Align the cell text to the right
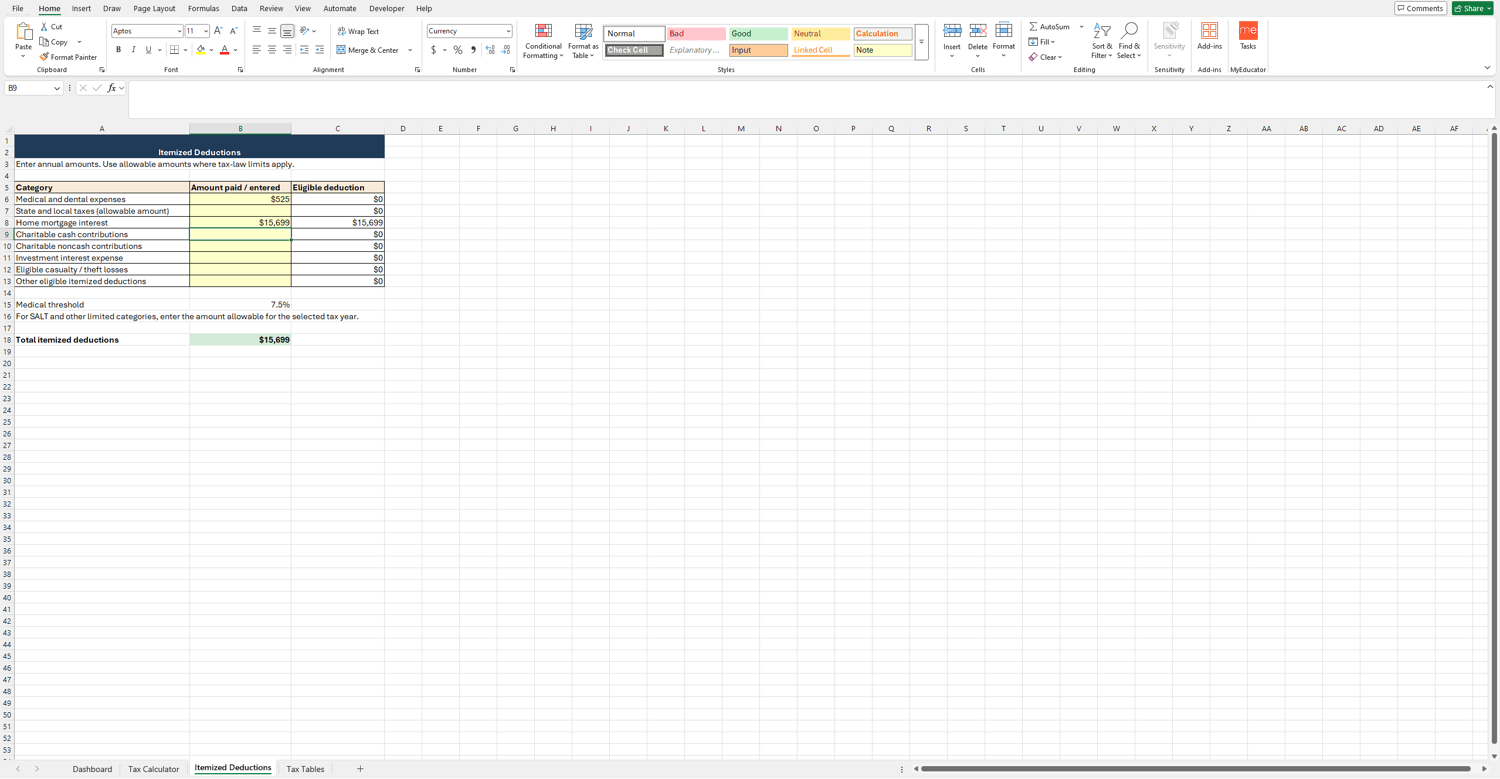Image resolution: width=1500 pixels, height=779 pixels. click(x=287, y=50)
